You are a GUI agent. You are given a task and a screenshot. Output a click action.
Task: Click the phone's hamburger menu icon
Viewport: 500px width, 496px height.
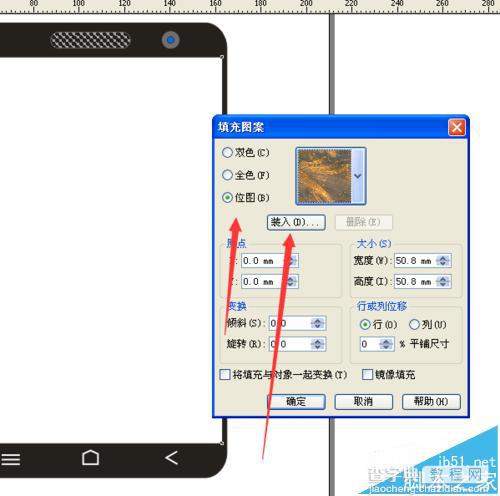click(10, 459)
